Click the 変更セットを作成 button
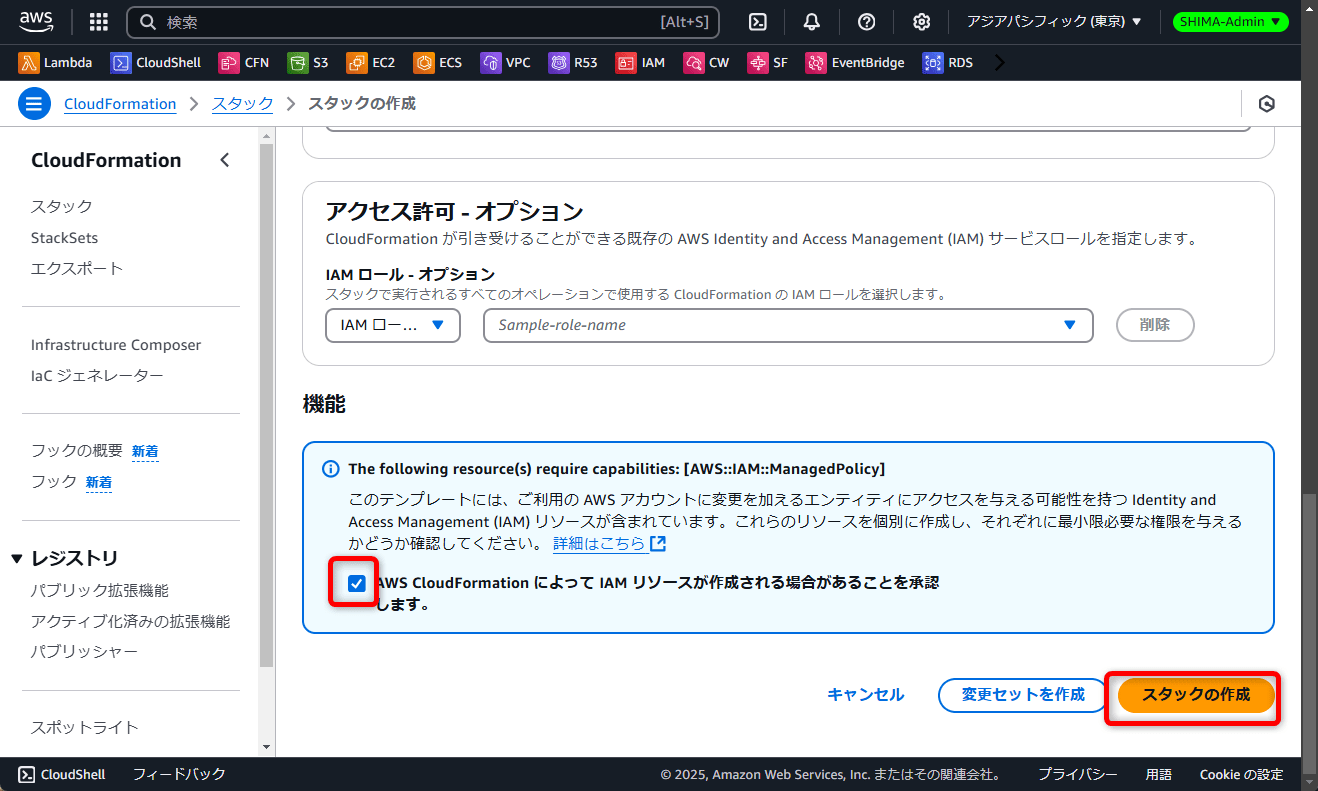Viewport: 1318px width, 791px height. point(1023,695)
